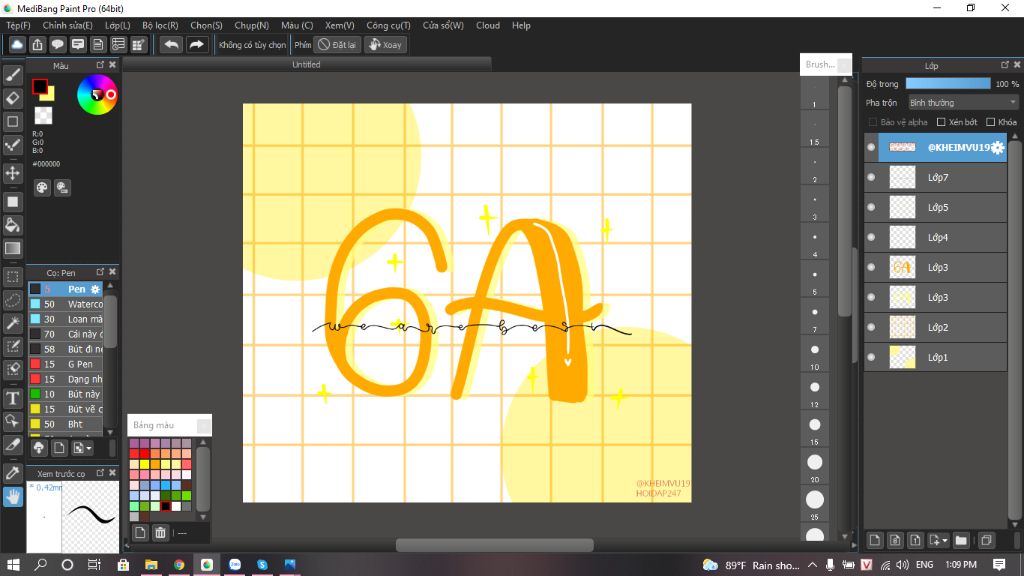
Task: Select the Bht brush entry
Action: pyautogui.click(x=65, y=424)
